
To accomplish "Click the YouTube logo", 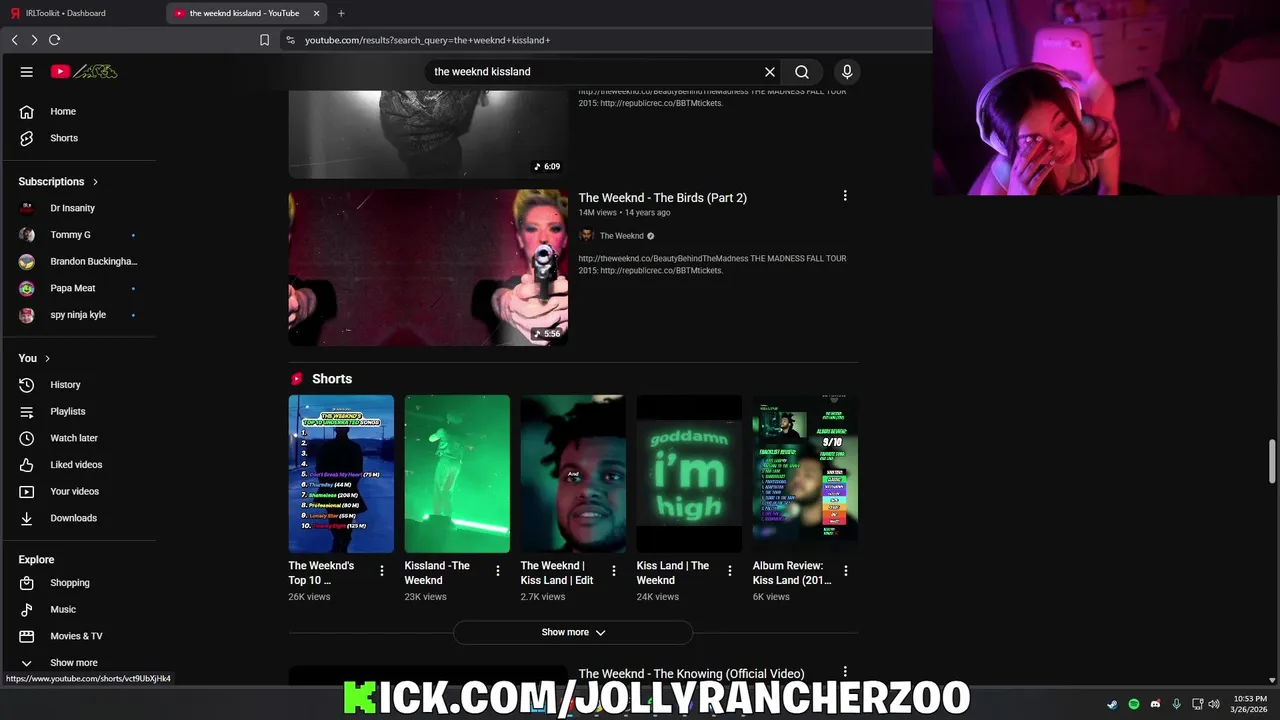I will coord(84,72).
